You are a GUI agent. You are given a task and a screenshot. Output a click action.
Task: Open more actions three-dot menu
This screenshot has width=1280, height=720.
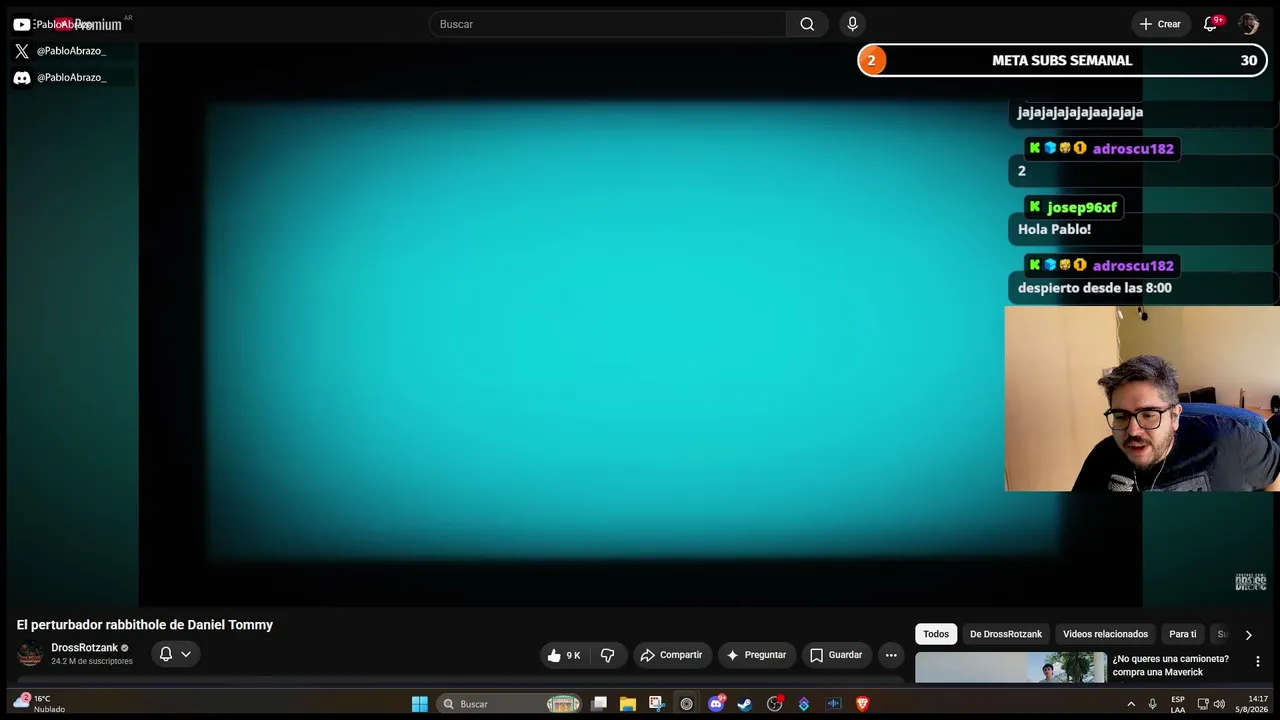891,655
